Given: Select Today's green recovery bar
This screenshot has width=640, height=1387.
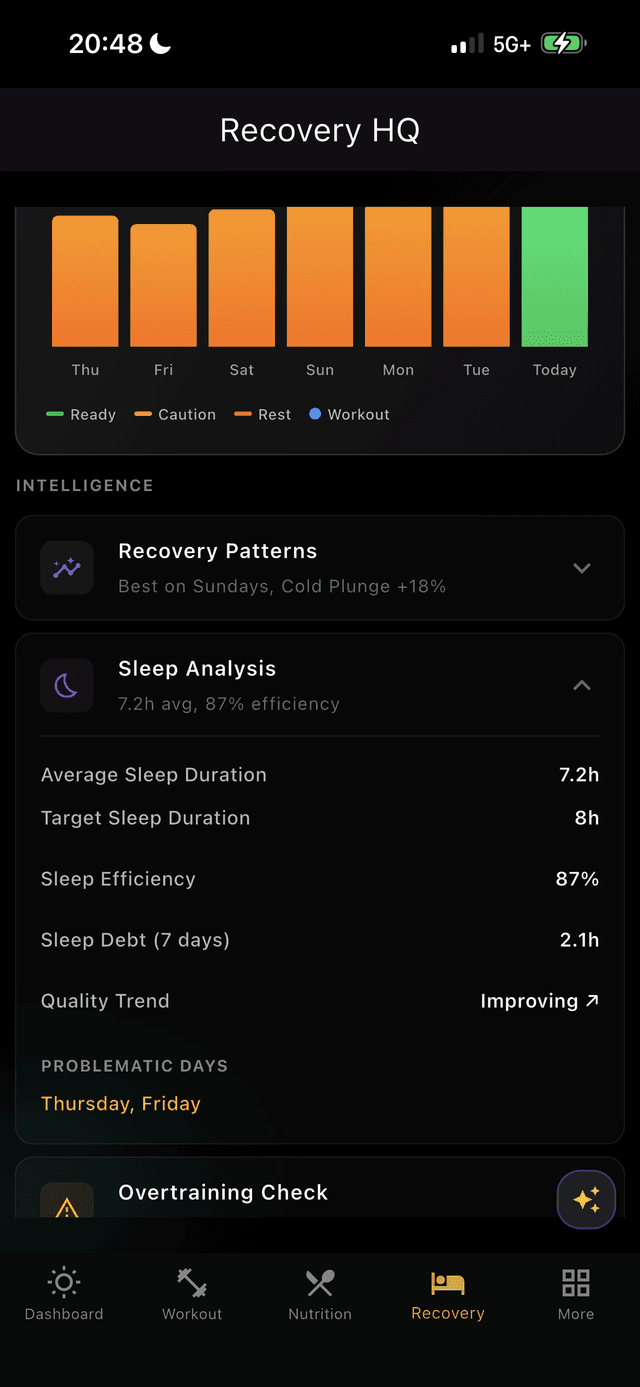Looking at the screenshot, I should (x=554, y=276).
